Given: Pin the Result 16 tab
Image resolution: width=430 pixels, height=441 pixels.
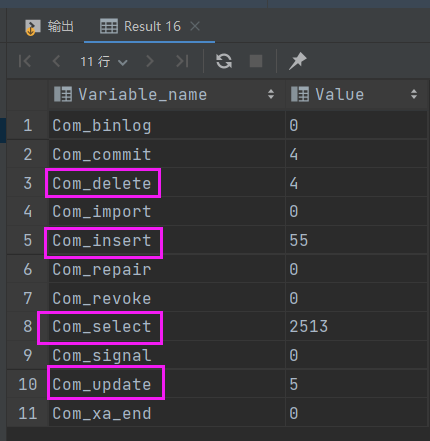Looking at the screenshot, I should tap(297, 61).
